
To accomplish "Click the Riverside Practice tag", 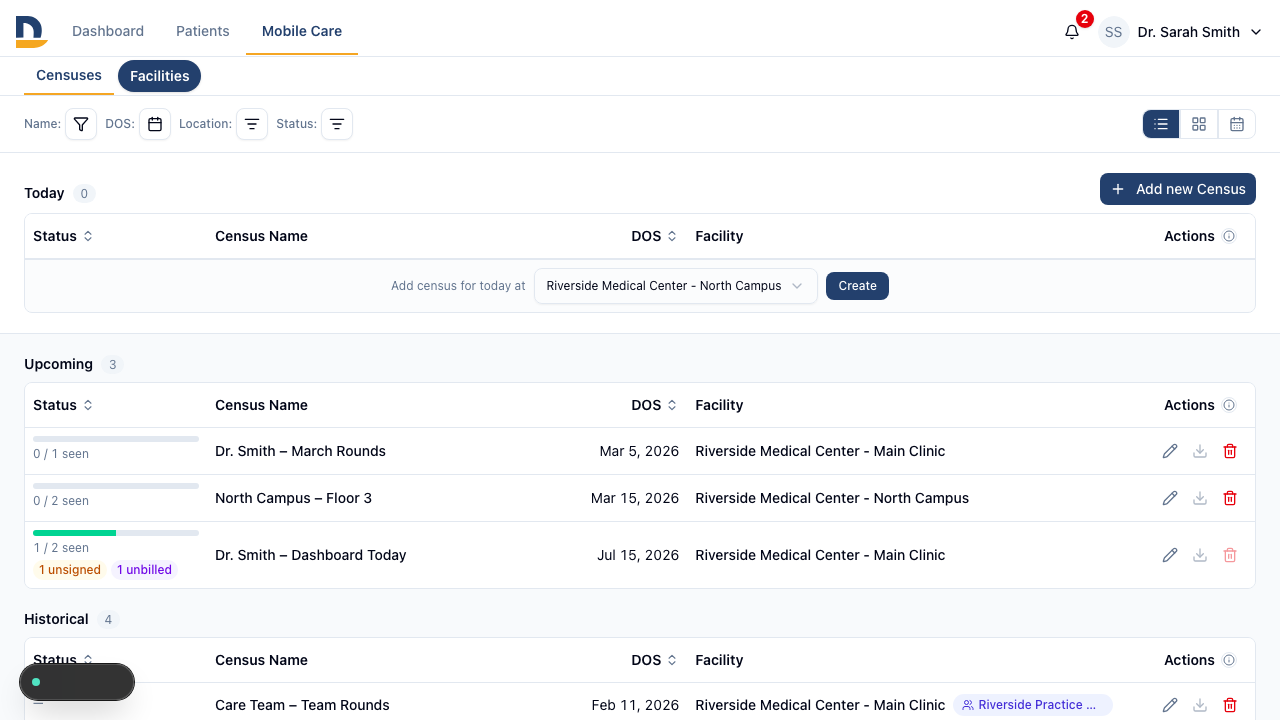I will coord(1033,705).
